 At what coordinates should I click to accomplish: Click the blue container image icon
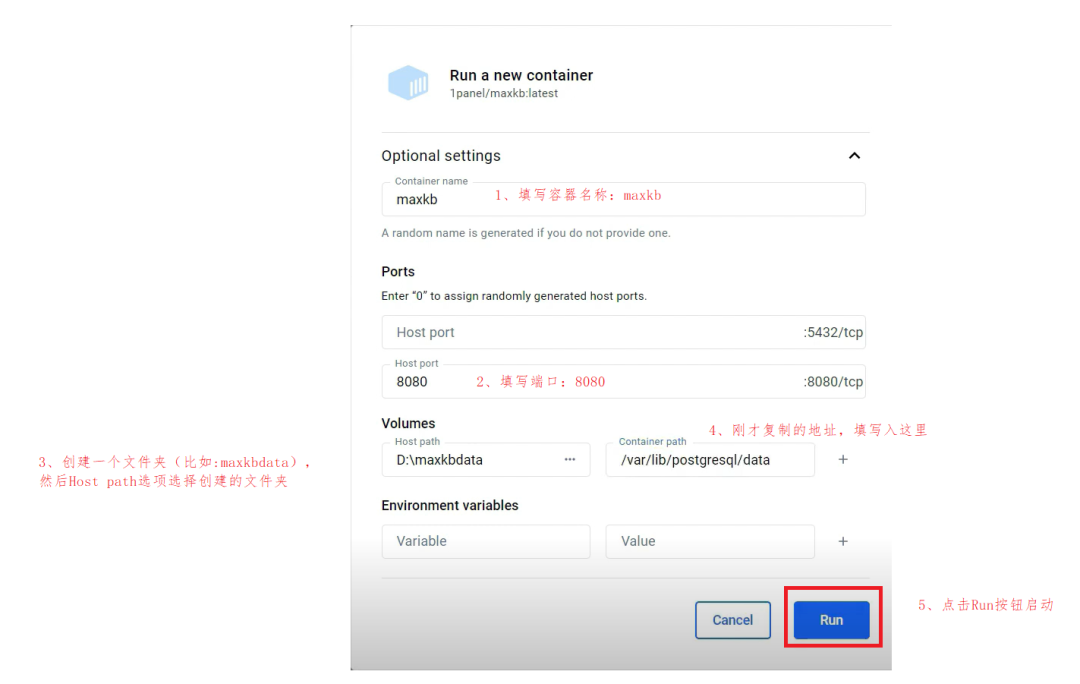[408, 83]
